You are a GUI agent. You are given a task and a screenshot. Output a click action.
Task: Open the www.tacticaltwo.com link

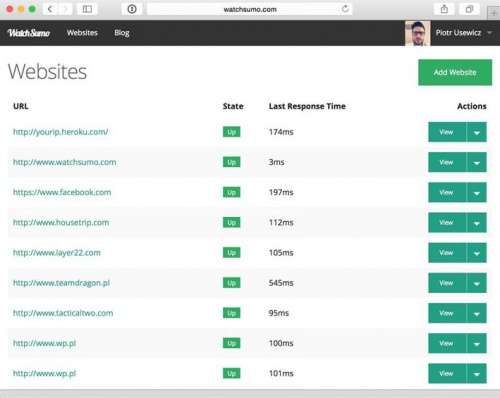[x=63, y=313]
